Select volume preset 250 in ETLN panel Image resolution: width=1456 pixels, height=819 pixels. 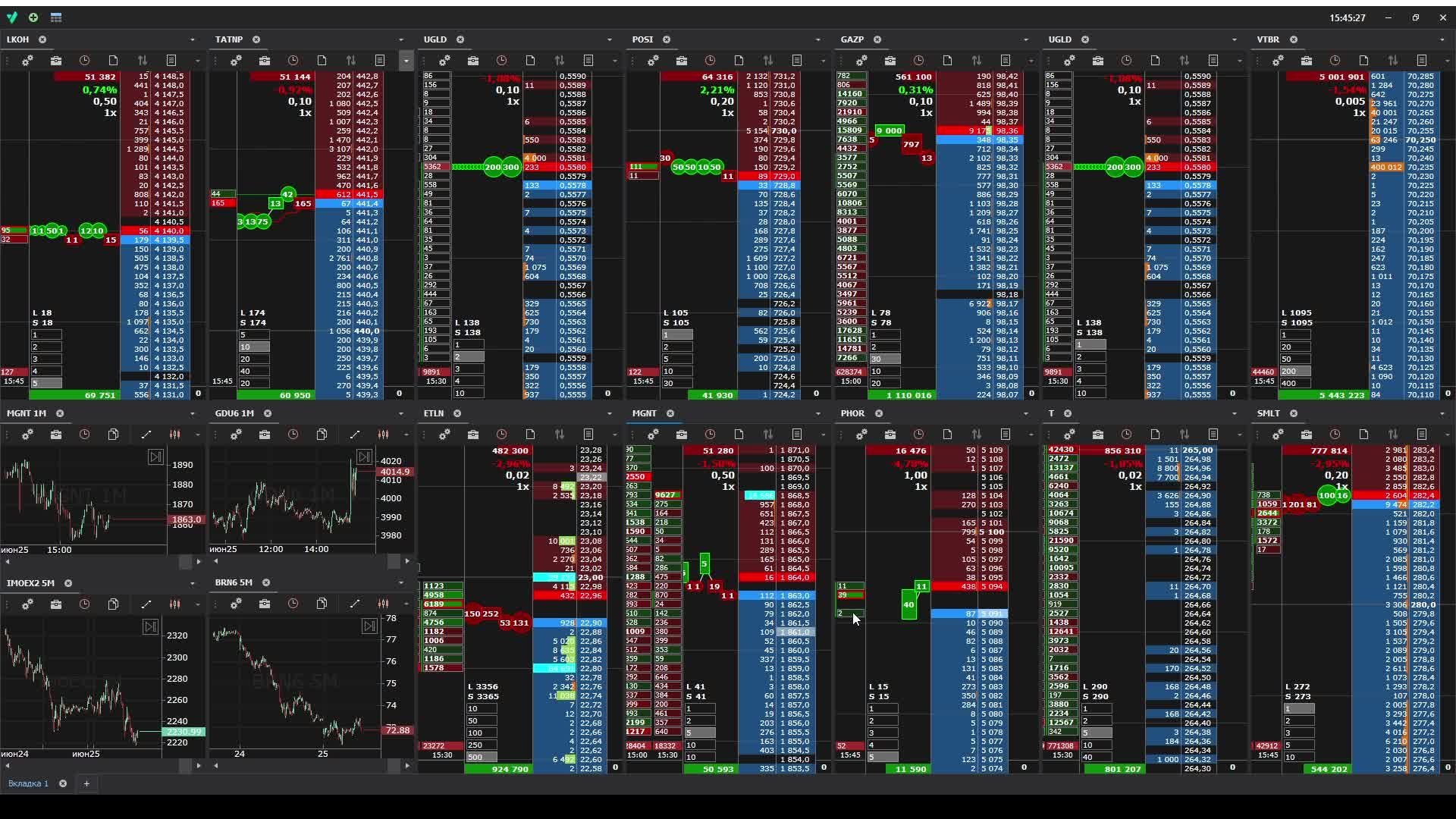tap(482, 745)
